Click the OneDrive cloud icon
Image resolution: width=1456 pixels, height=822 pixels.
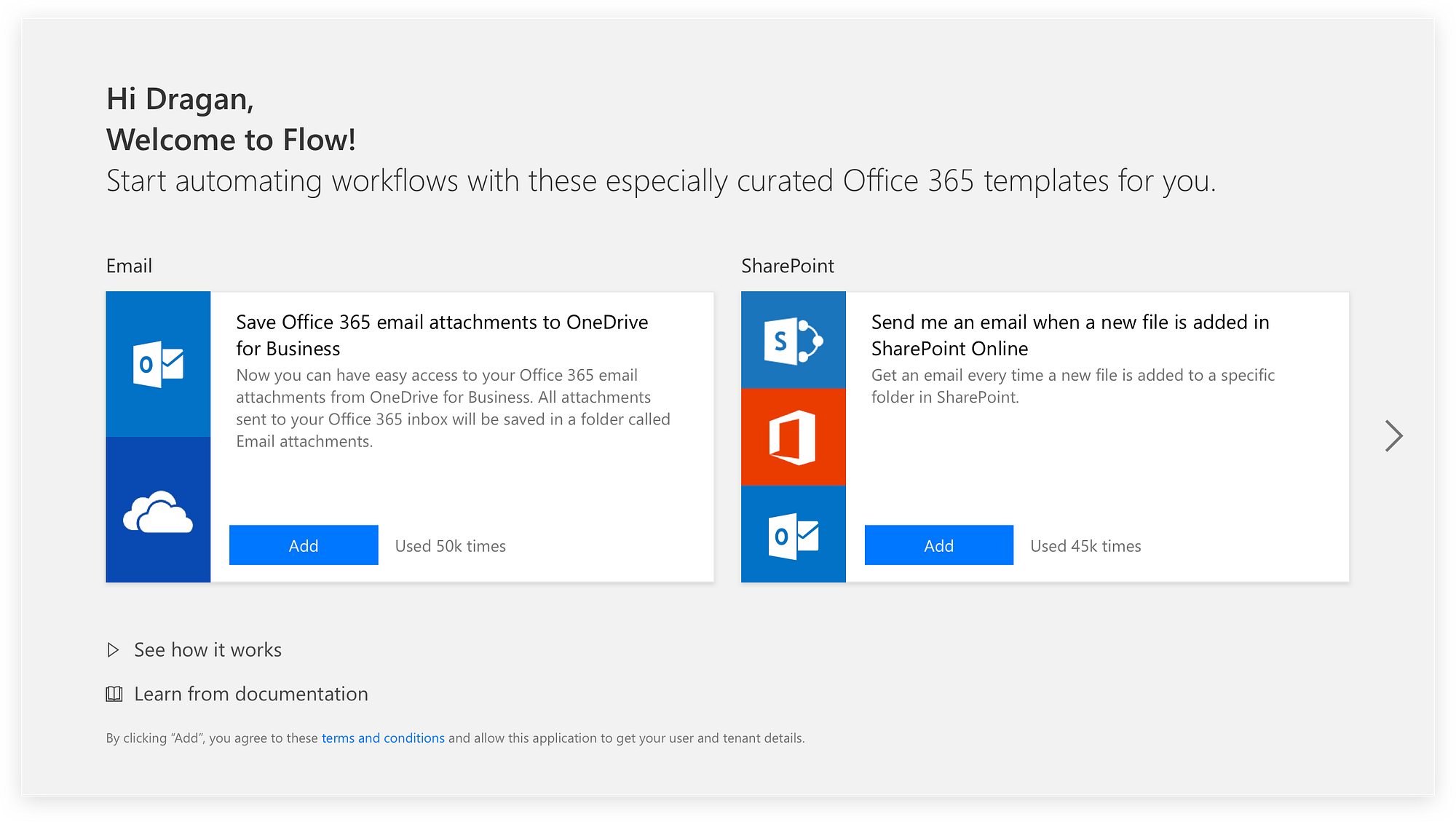click(x=158, y=512)
